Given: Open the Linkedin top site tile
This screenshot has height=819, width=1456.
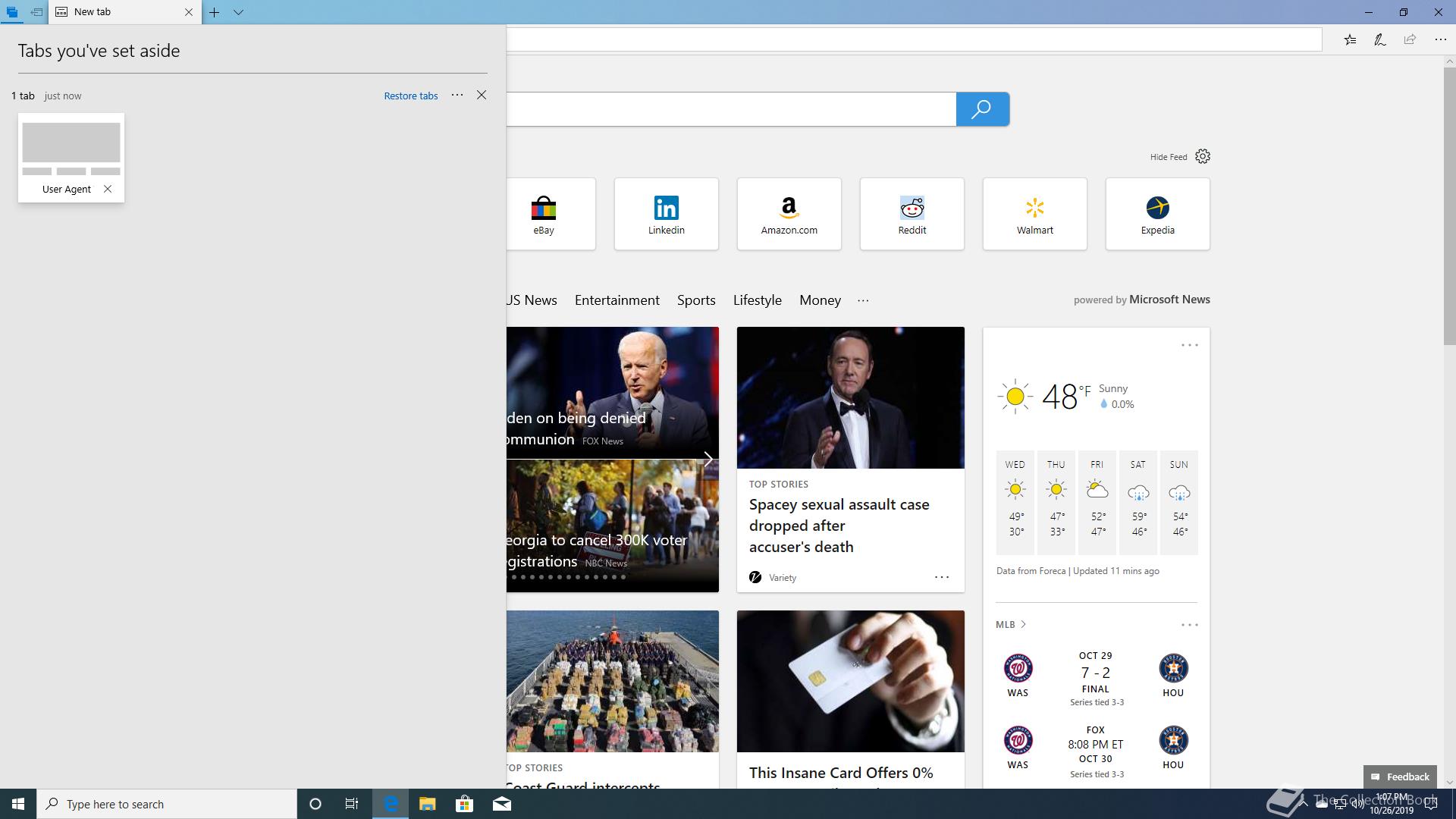Looking at the screenshot, I should coord(667,214).
